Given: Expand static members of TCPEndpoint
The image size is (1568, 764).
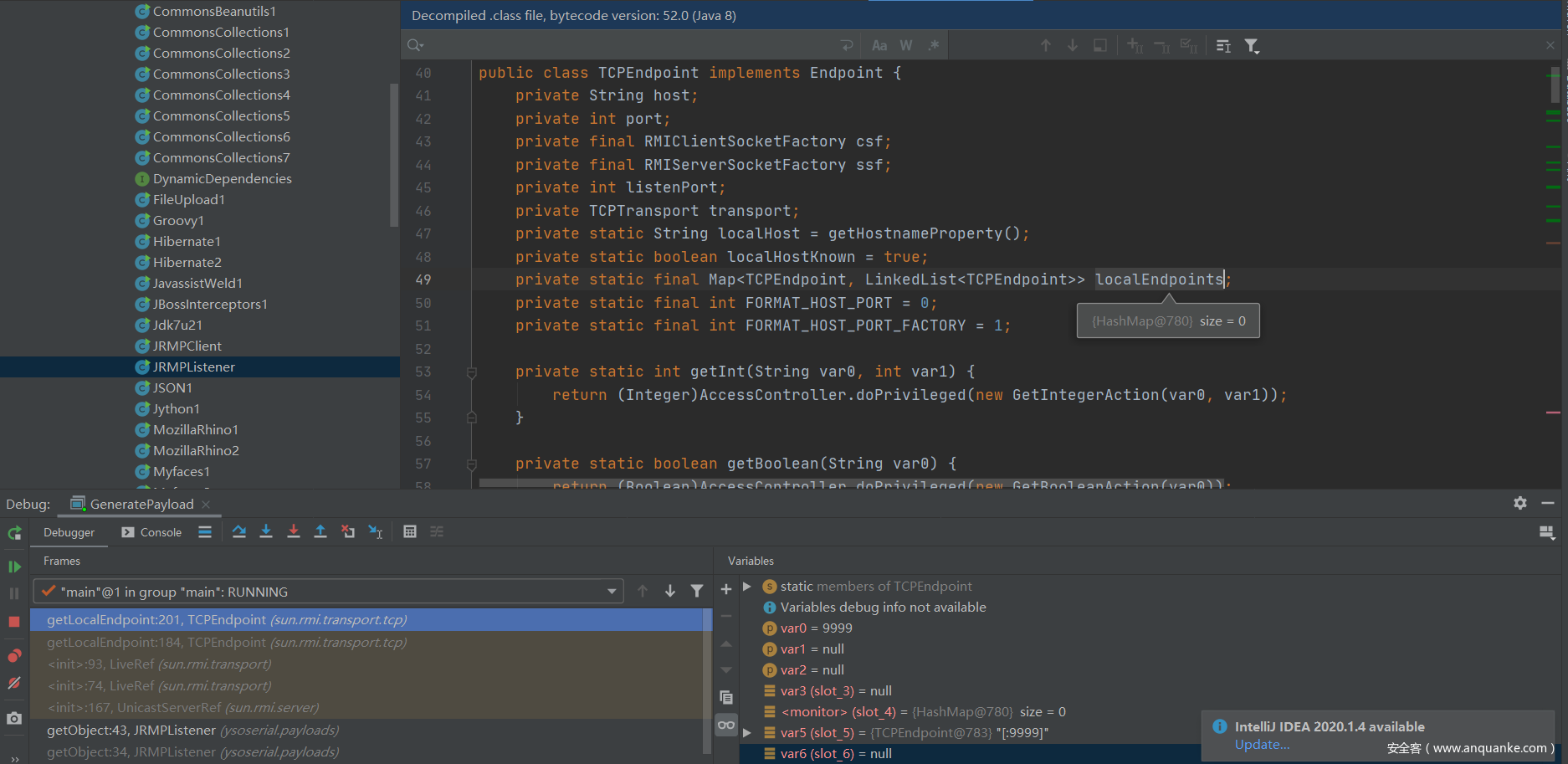Looking at the screenshot, I should point(747,587).
